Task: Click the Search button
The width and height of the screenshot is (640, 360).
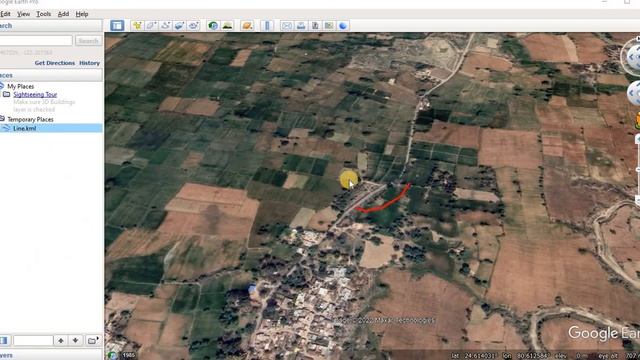Action: tap(88, 41)
